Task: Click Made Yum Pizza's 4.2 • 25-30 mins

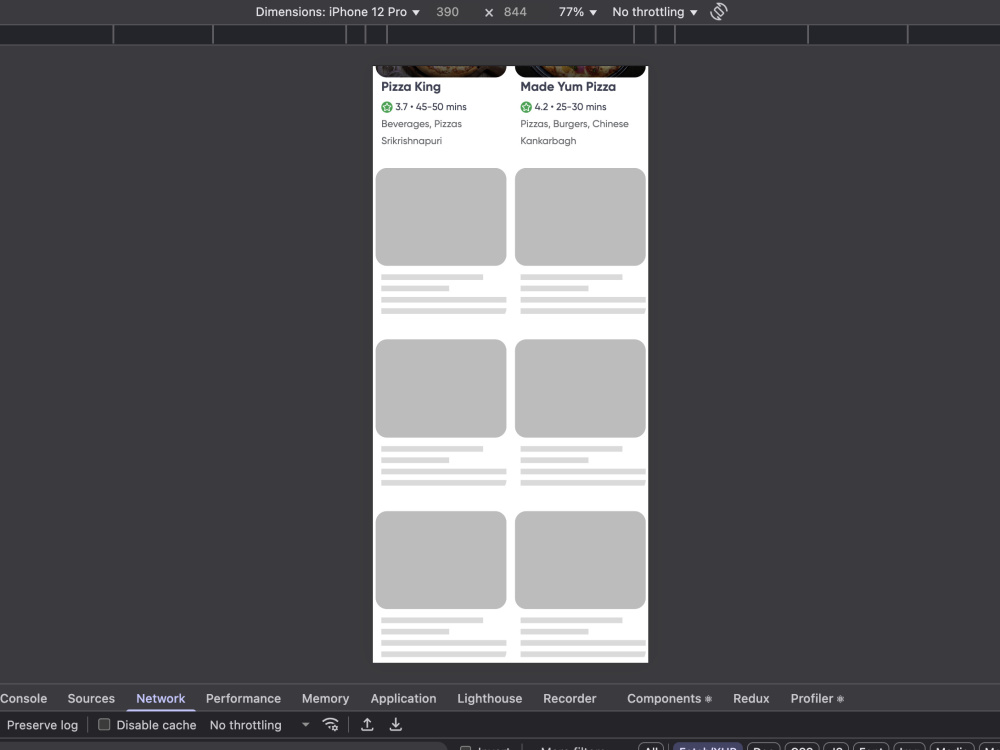Action: point(570,107)
